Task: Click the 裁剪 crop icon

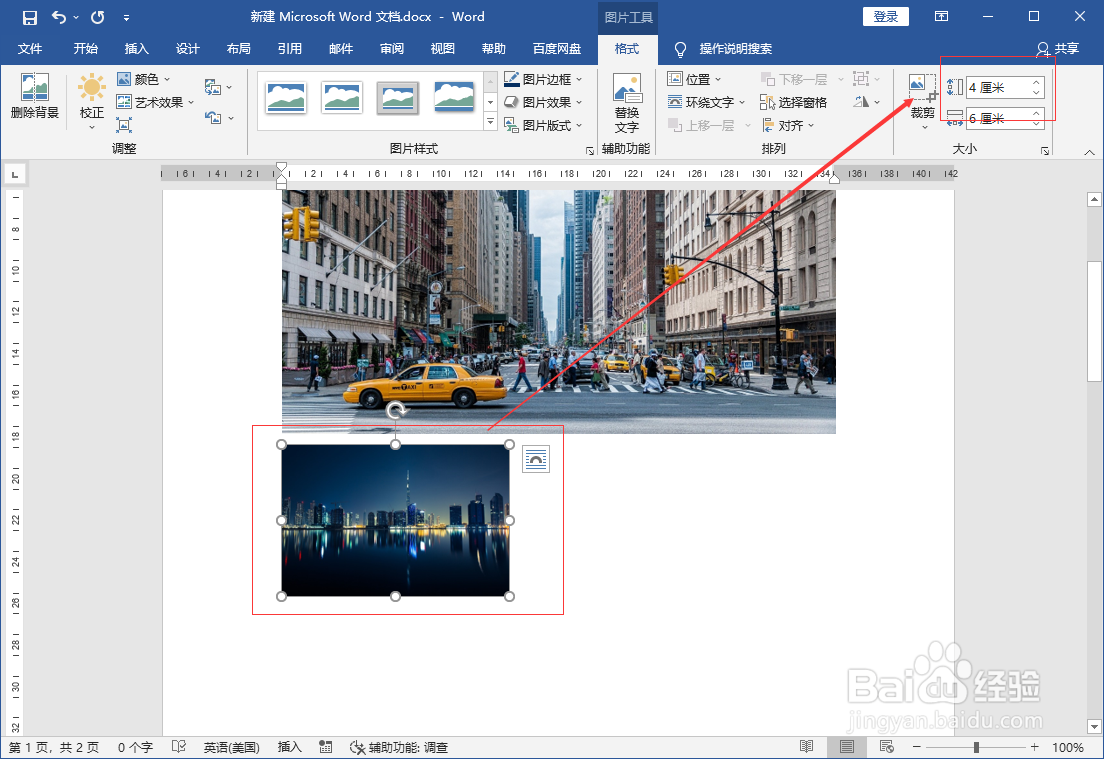Action: click(922, 87)
